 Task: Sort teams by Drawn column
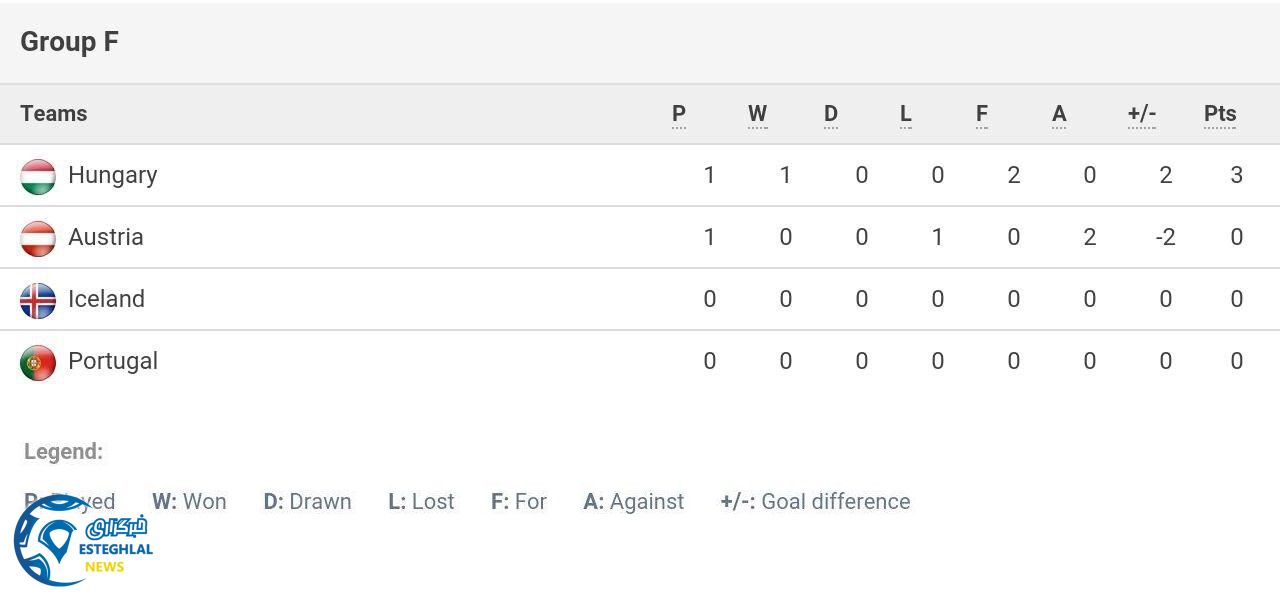(x=830, y=114)
